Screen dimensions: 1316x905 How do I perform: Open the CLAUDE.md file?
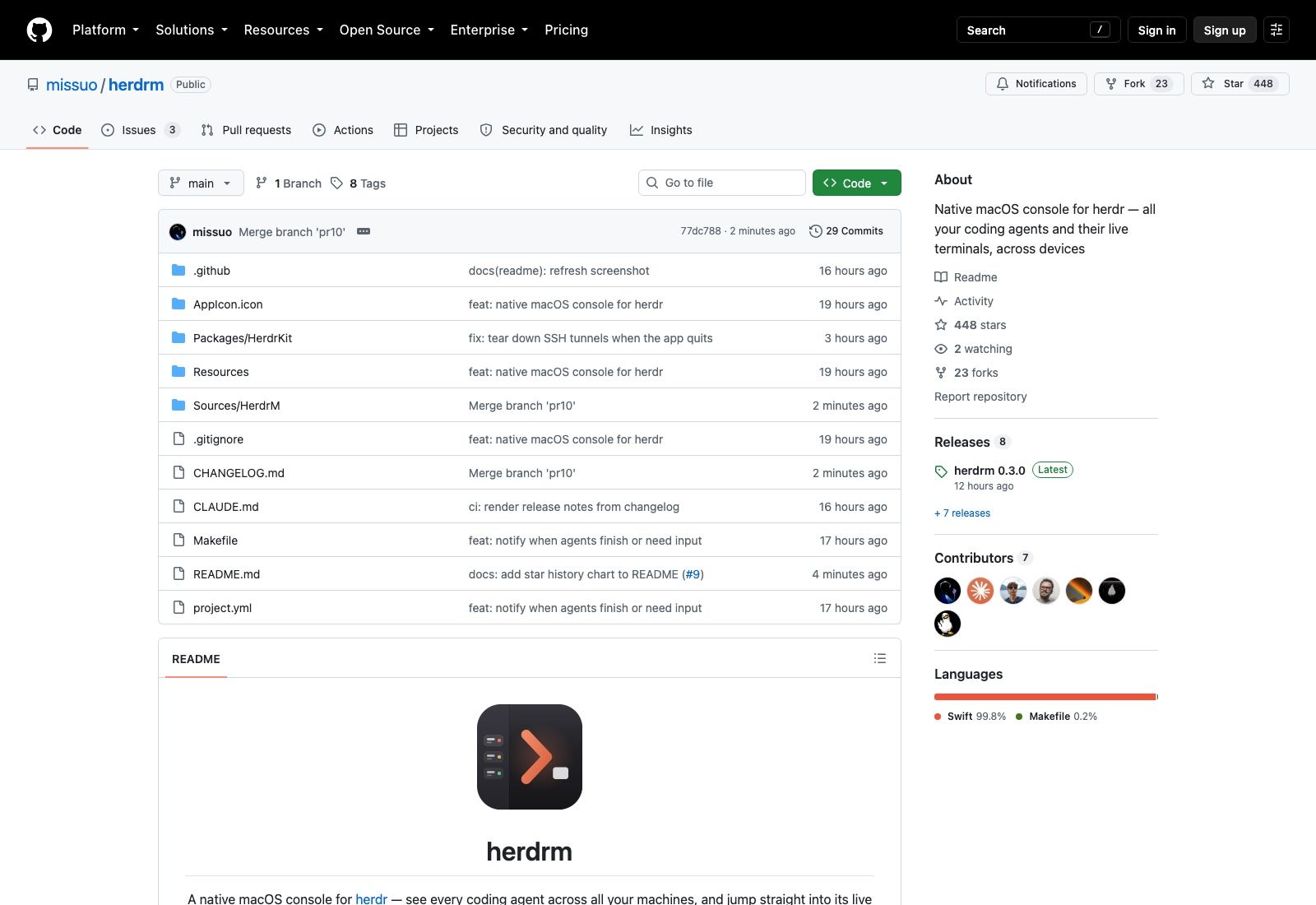tap(226, 507)
